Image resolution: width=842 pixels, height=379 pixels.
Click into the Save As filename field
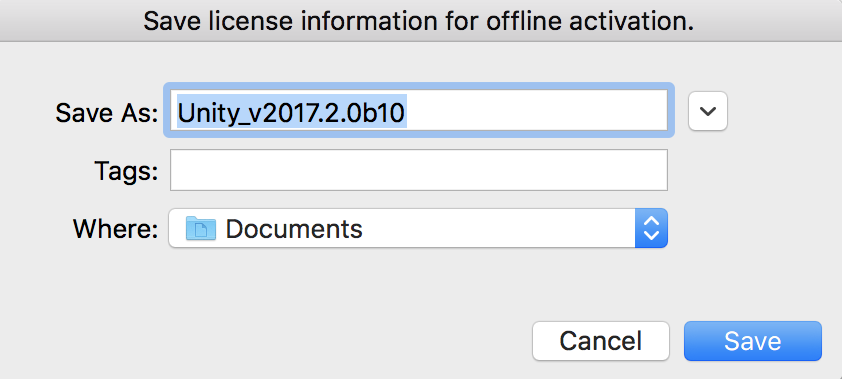click(x=419, y=110)
